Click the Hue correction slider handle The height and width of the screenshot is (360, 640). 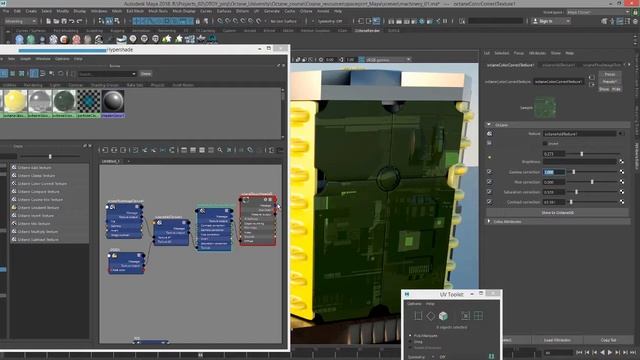click(592, 182)
